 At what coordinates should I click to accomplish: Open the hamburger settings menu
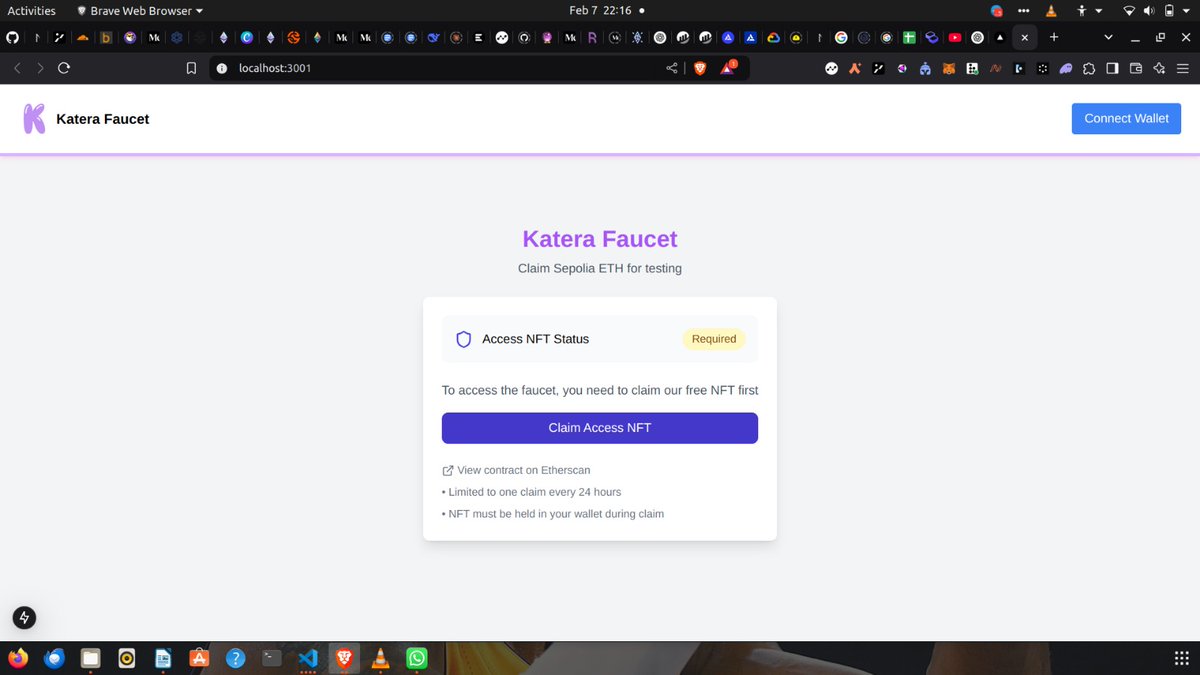(x=1182, y=68)
